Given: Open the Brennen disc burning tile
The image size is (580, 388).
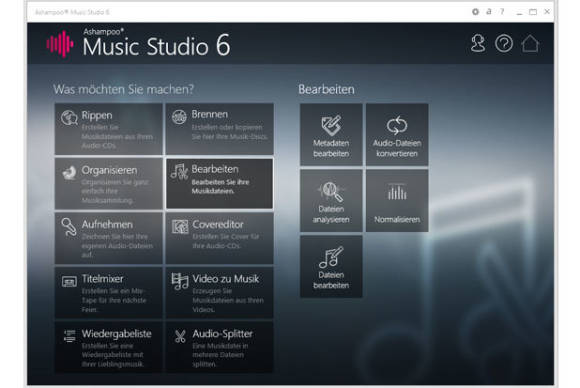Looking at the screenshot, I should tap(220, 129).
